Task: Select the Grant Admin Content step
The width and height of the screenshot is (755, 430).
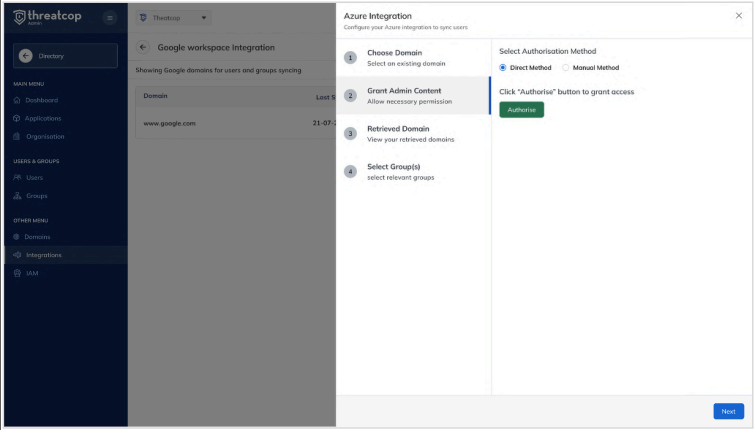Action: click(412, 96)
